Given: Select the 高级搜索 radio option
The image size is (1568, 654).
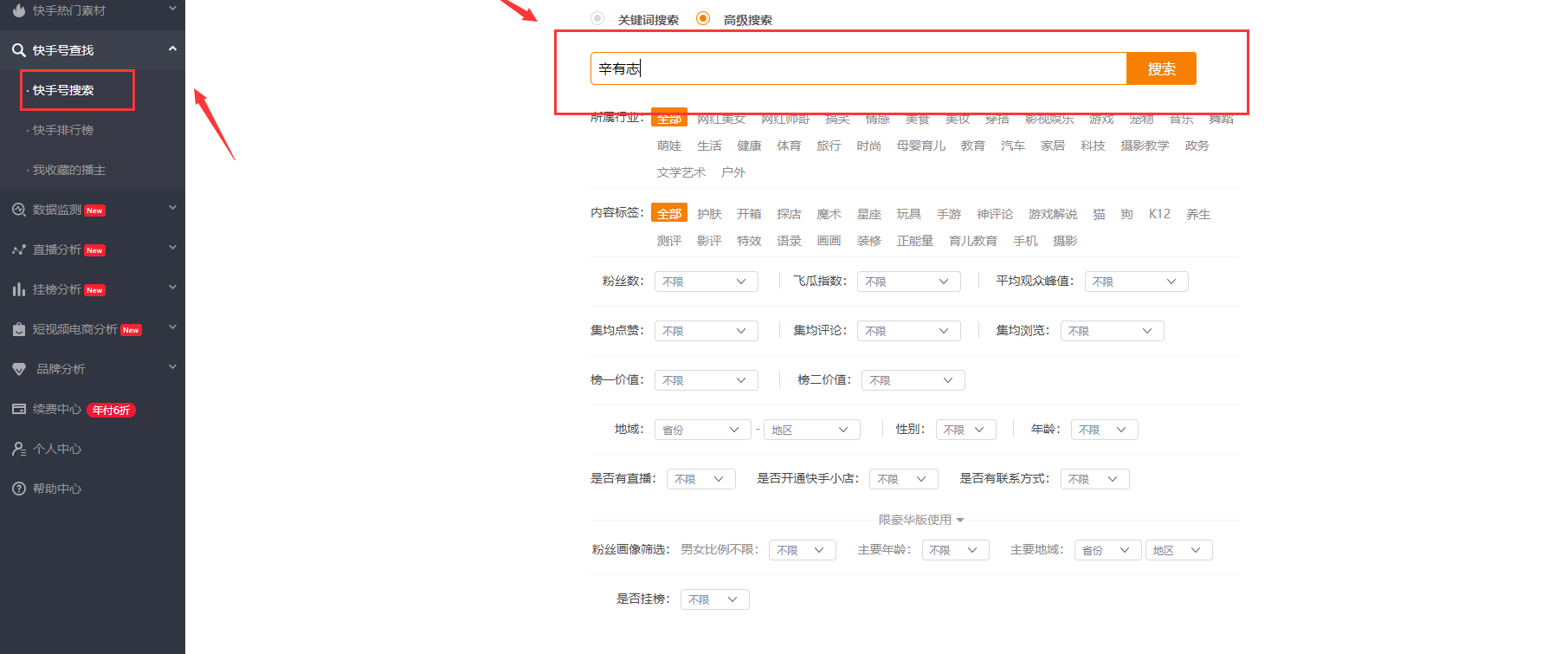Looking at the screenshot, I should point(703,18).
